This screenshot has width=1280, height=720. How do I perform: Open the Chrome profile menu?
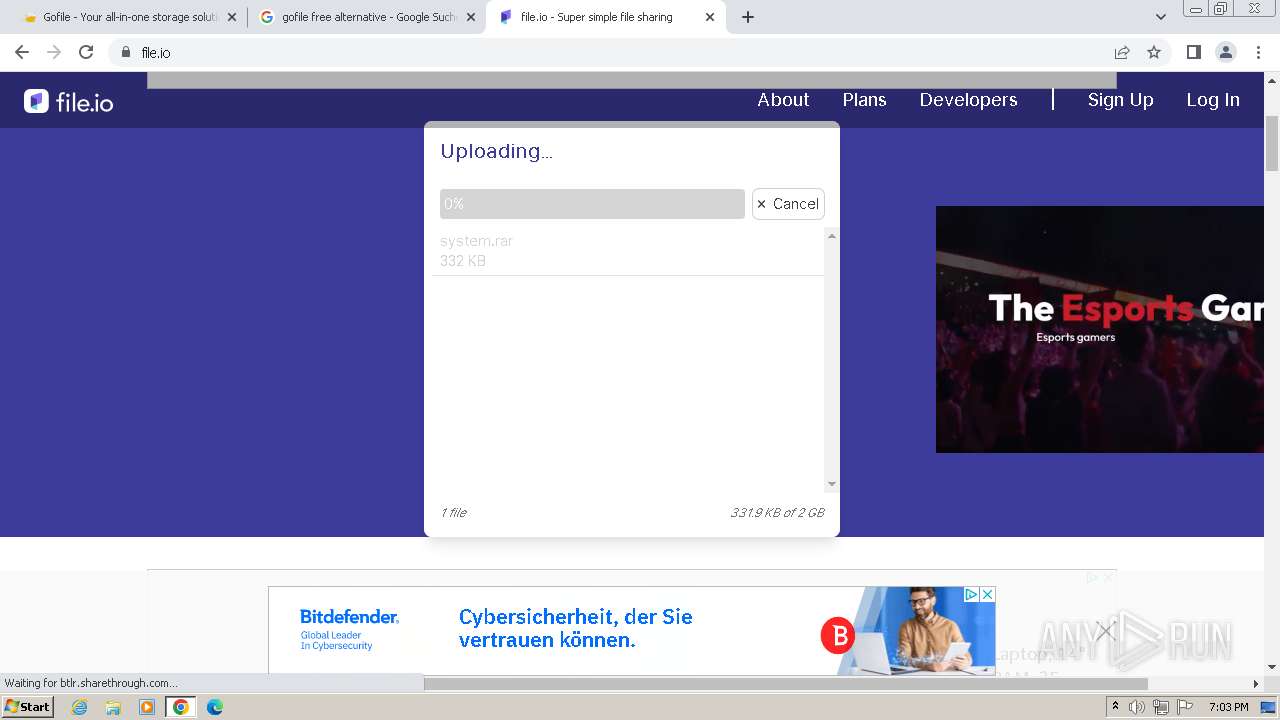pos(1225,52)
